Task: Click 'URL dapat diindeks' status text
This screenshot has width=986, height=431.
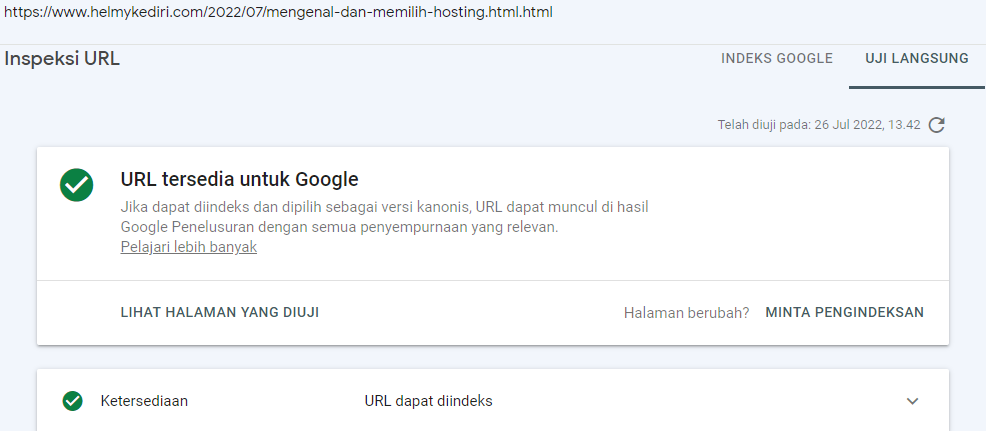Action: point(428,401)
